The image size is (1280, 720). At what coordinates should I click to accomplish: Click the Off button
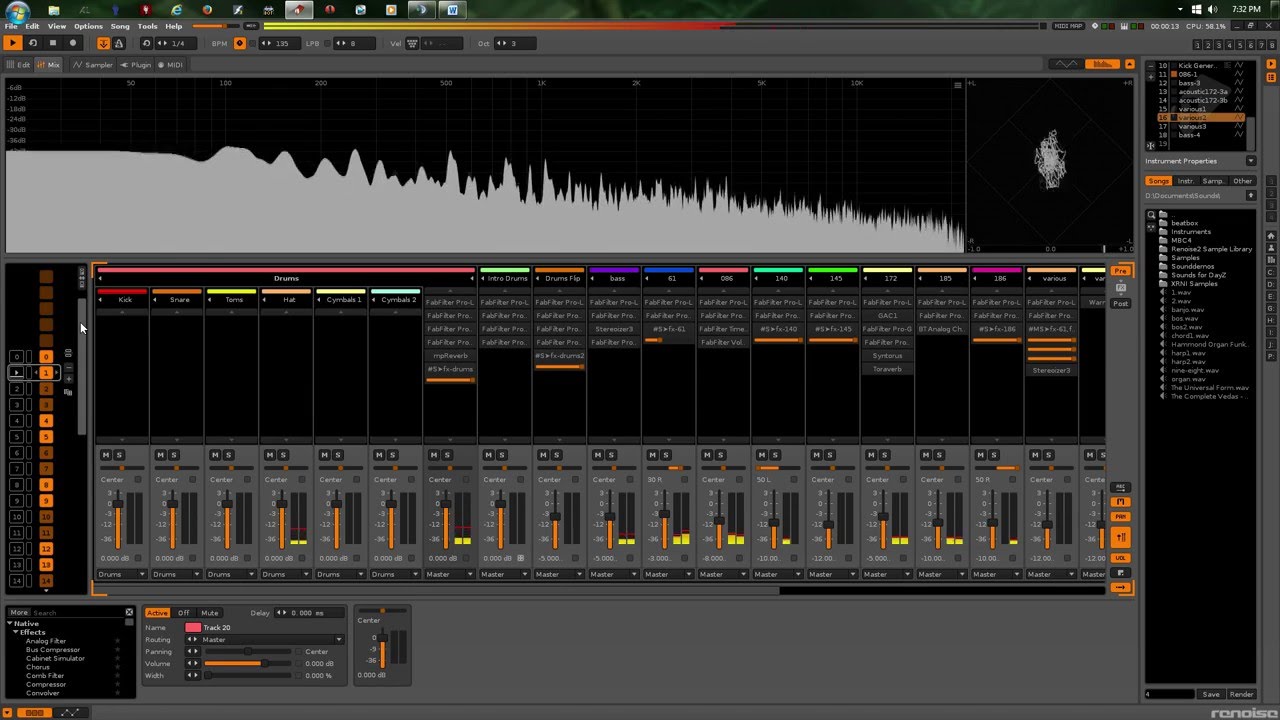pyautogui.click(x=184, y=613)
